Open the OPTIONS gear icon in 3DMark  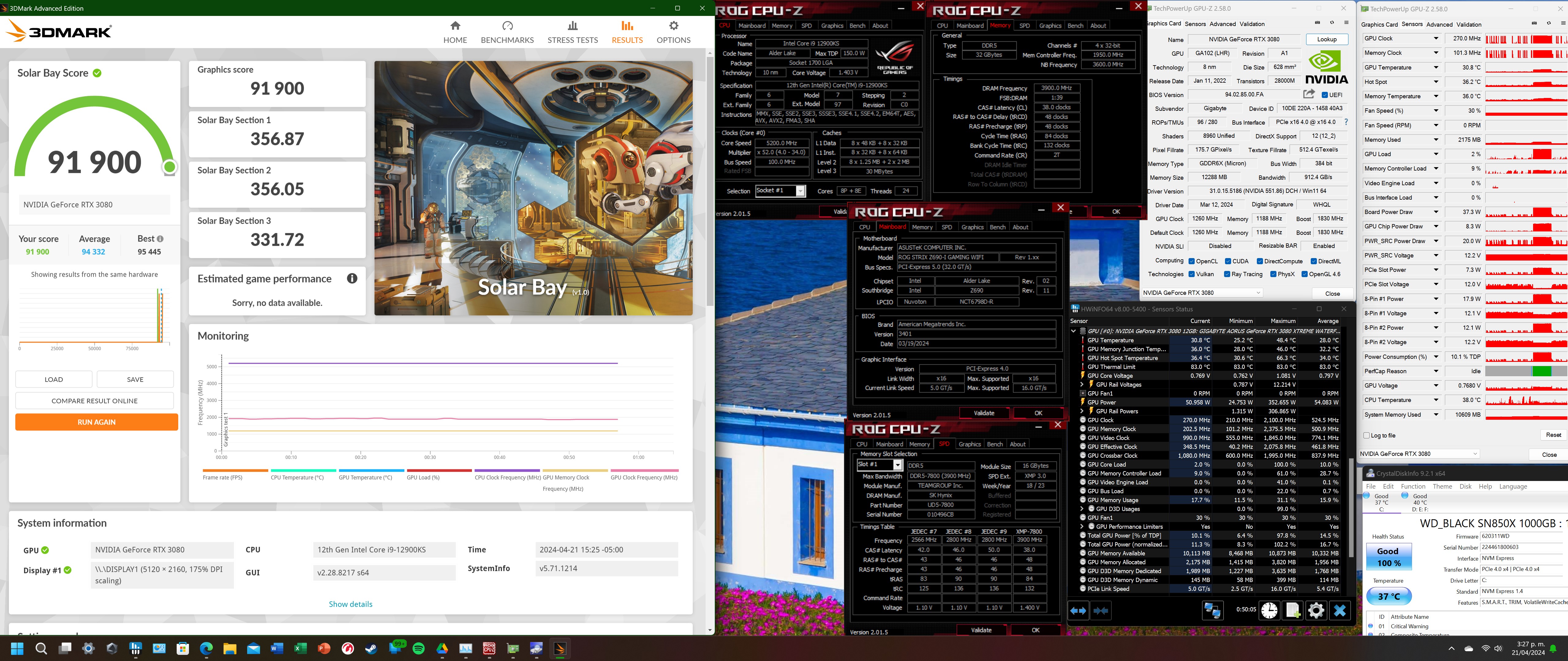pyautogui.click(x=673, y=25)
